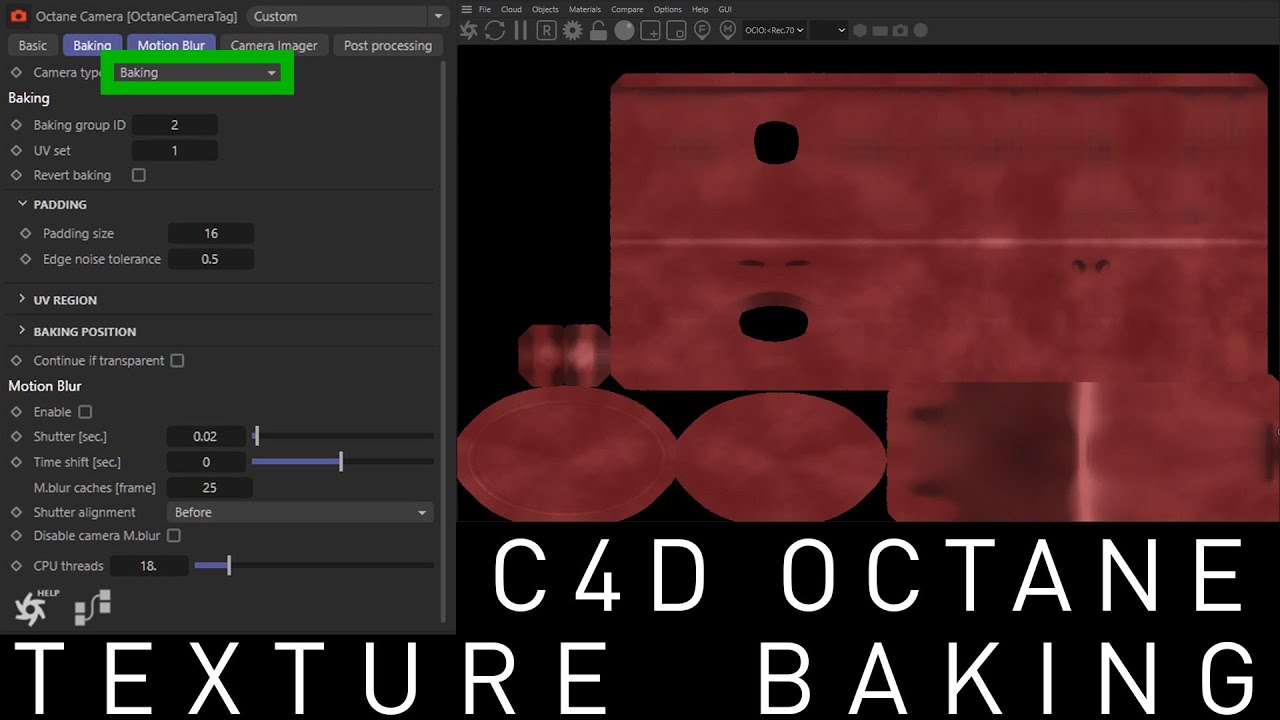Click the Octane send scene render icon

click(469, 30)
